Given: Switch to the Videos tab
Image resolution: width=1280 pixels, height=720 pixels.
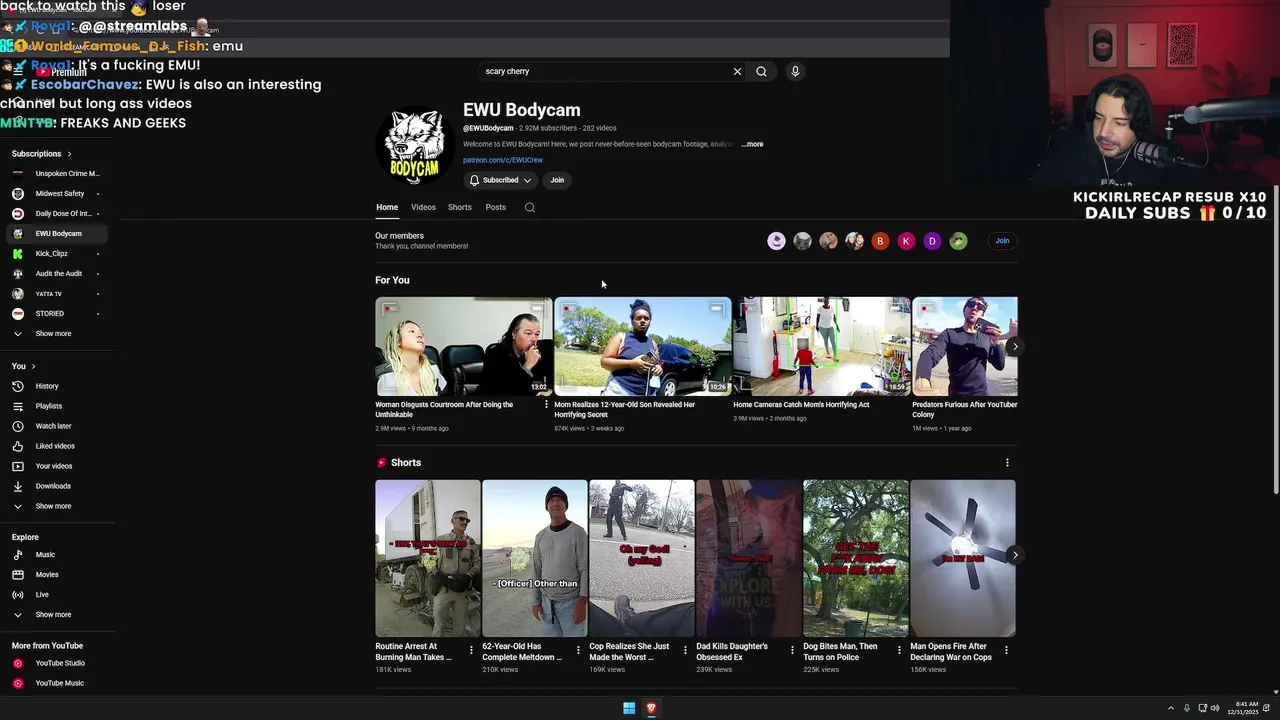Looking at the screenshot, I should (x=423, y=207).
